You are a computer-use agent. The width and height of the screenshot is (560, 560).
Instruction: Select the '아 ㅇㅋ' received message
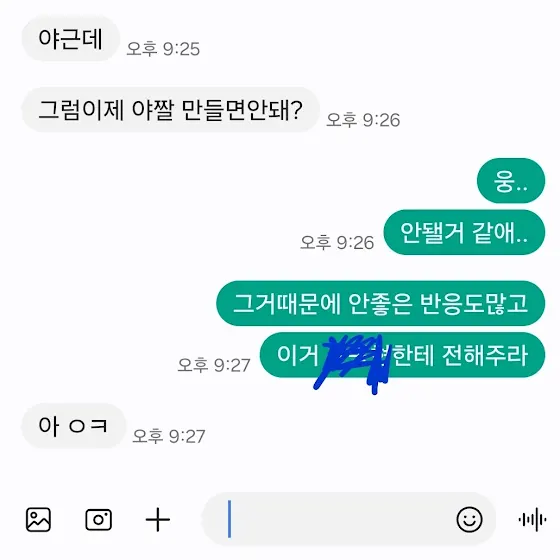coord(73,426)
